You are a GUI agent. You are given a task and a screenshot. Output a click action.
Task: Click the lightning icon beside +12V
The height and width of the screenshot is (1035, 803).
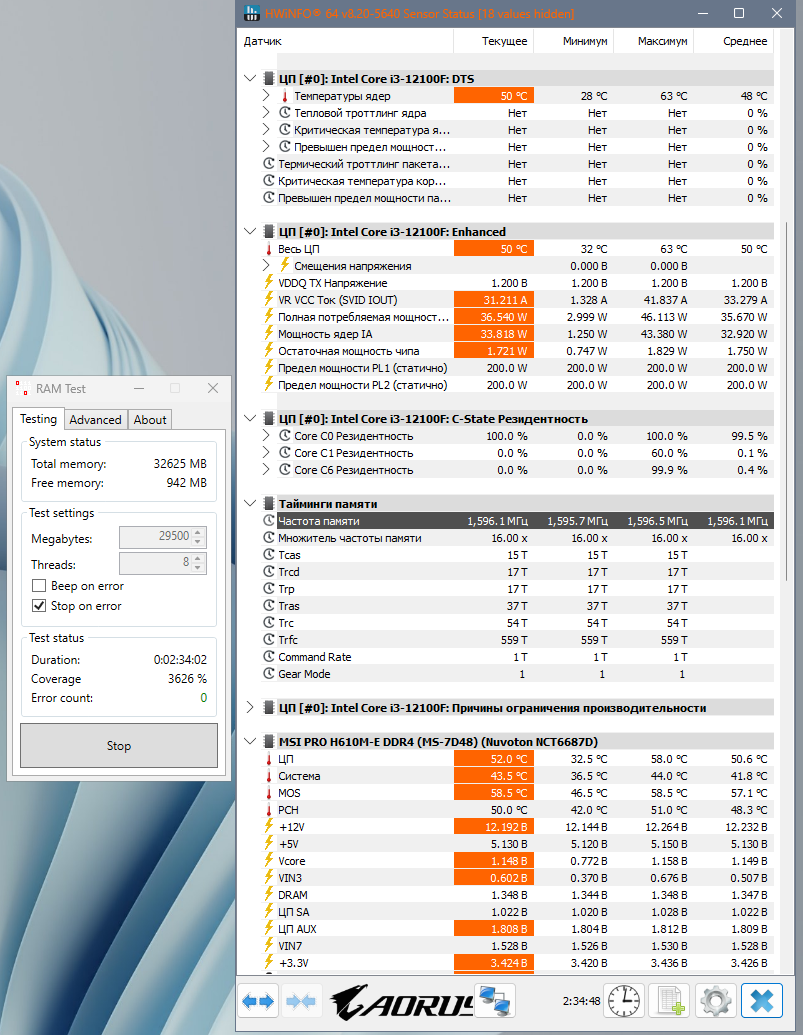tap(269, 826)
